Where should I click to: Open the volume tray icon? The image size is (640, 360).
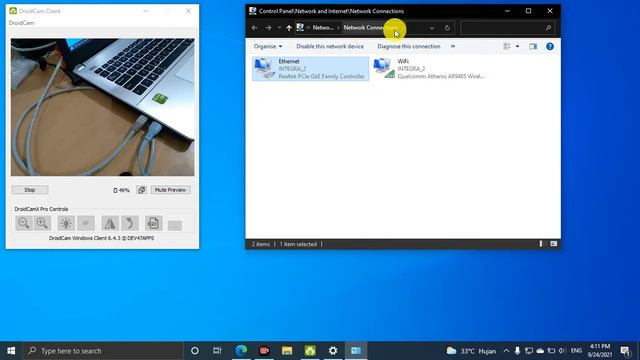(x=562, y=351)
